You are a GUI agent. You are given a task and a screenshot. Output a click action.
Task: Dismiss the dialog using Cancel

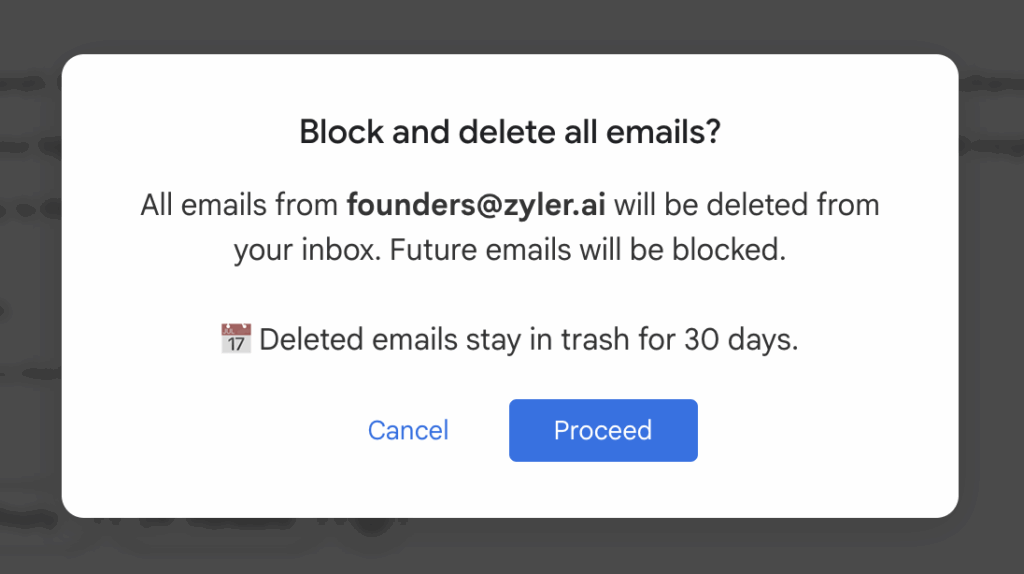click(408, 430)
